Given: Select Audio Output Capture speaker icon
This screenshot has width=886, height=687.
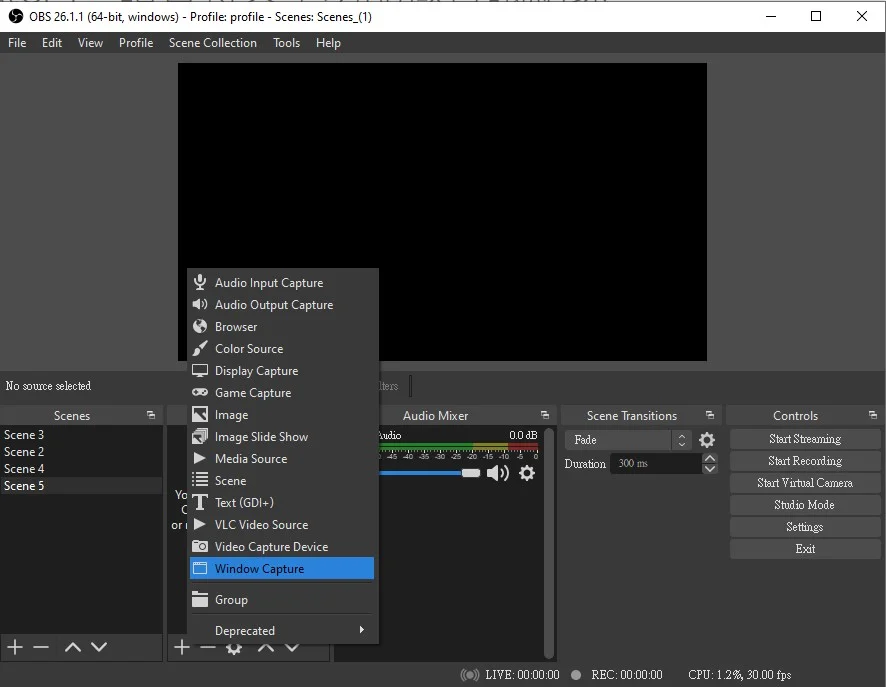Looking at the screenshot, I should pos(199,304).
